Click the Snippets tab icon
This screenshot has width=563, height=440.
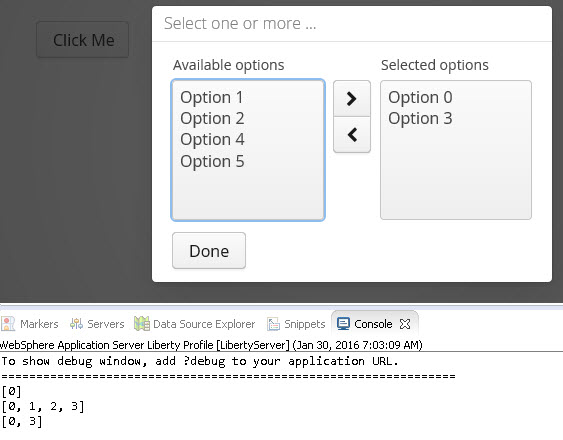click(x=273, y=324)
